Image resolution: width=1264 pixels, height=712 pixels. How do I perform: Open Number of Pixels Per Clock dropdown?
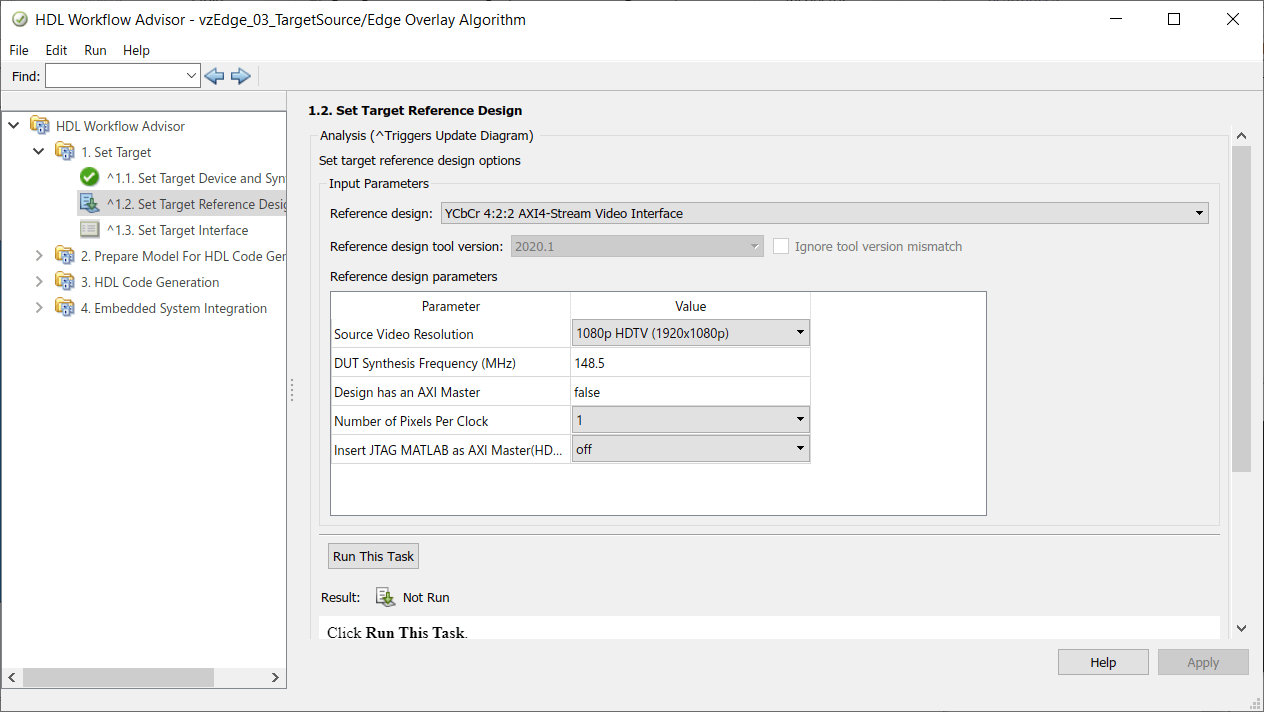799,421
